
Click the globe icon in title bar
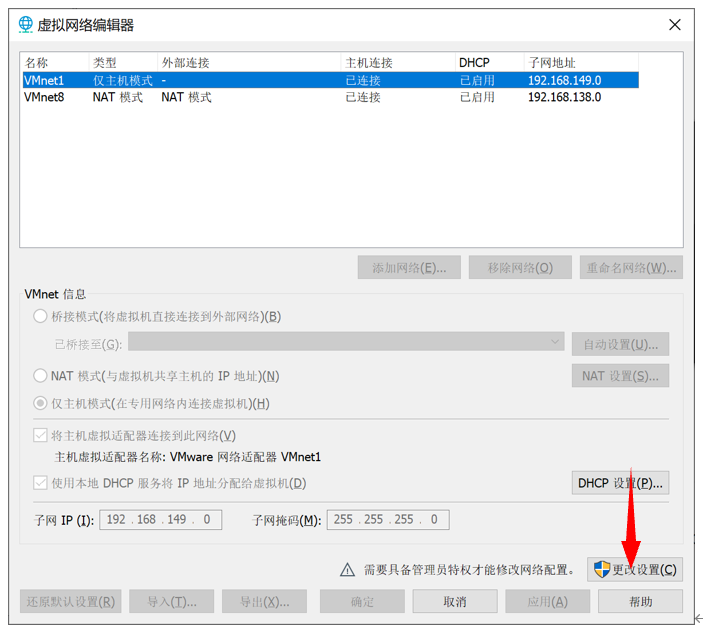coord(26,25)
